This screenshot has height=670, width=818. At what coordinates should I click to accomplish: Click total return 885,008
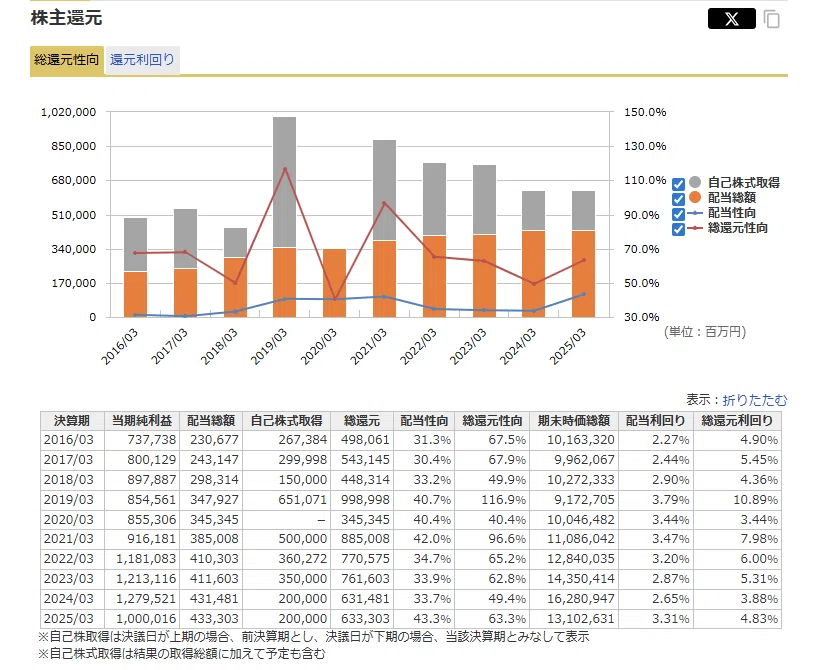[x=365, y=539]
